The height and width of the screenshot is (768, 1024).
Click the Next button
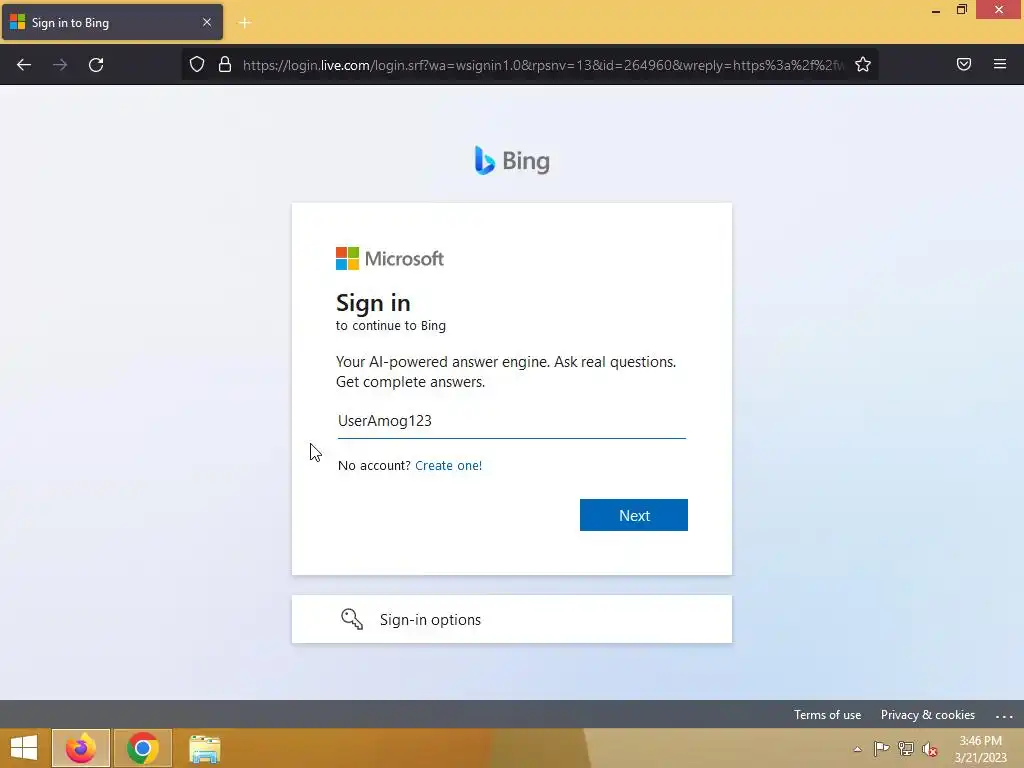point(633,515)
